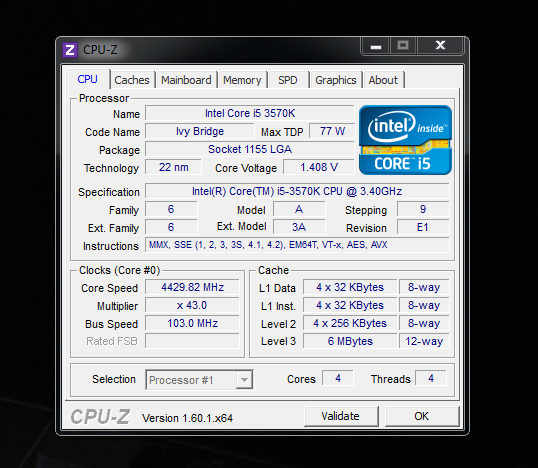Viewport: 538px width, 468px height.
Task: Open the Memory tab
Action: tap(242, 80)
